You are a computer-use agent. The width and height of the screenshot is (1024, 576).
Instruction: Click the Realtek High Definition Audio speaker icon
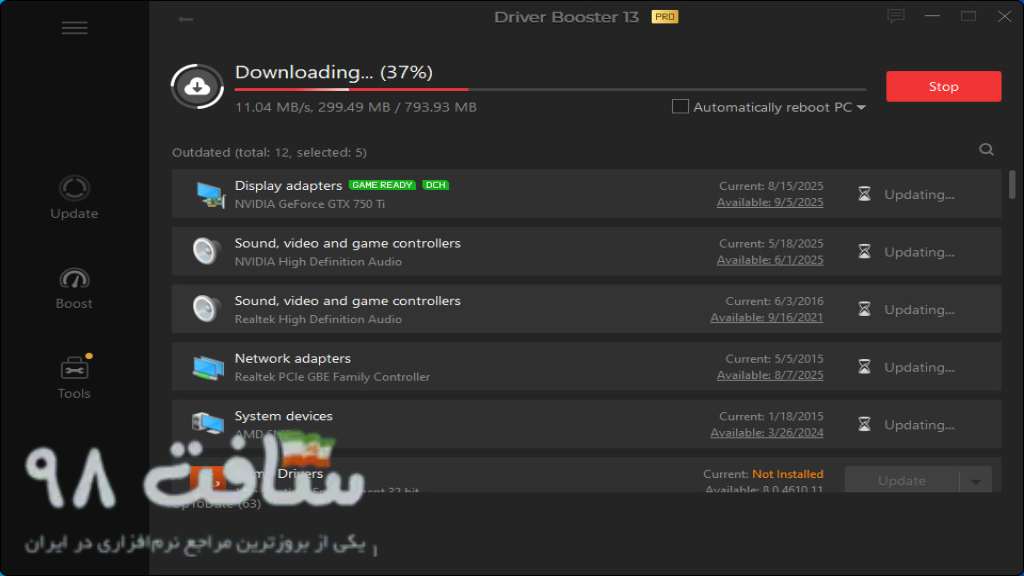[x=206, y=309]
